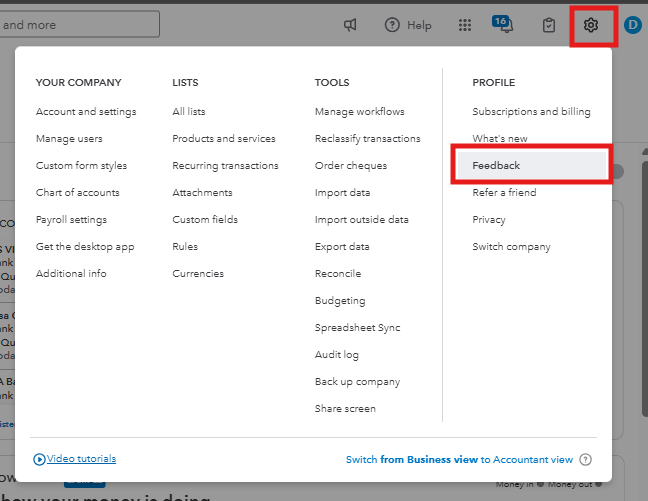Open the apps grid icon
The height and width of the screenshot is (501, 648).
(465, 25)
